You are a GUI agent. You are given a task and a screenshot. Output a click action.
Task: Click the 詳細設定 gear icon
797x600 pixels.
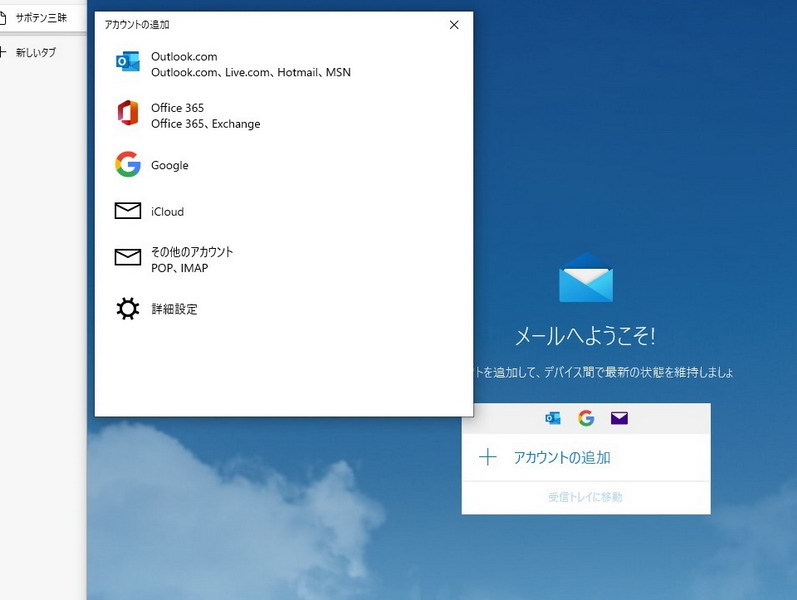click(x=128, y=308)
